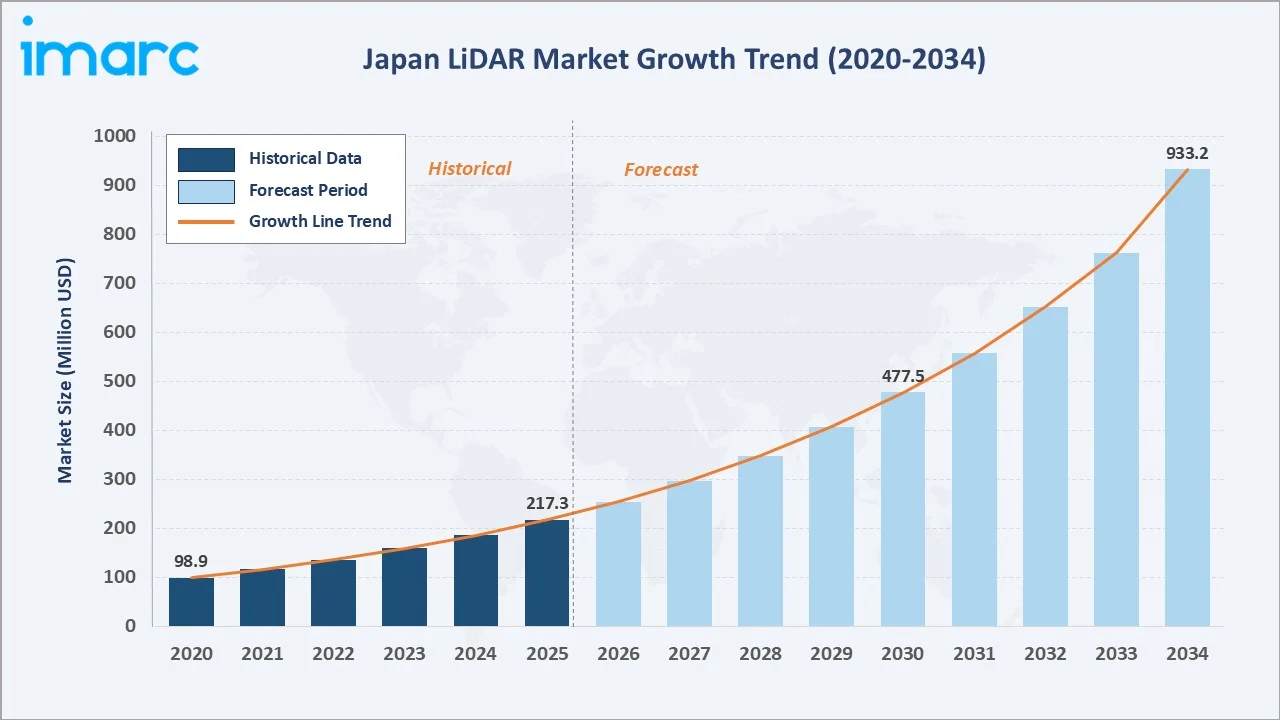Click the y-axis value 200
The width and height of the screenshot is (1280, 720).
pyautogui.click(x=120, y=528)
